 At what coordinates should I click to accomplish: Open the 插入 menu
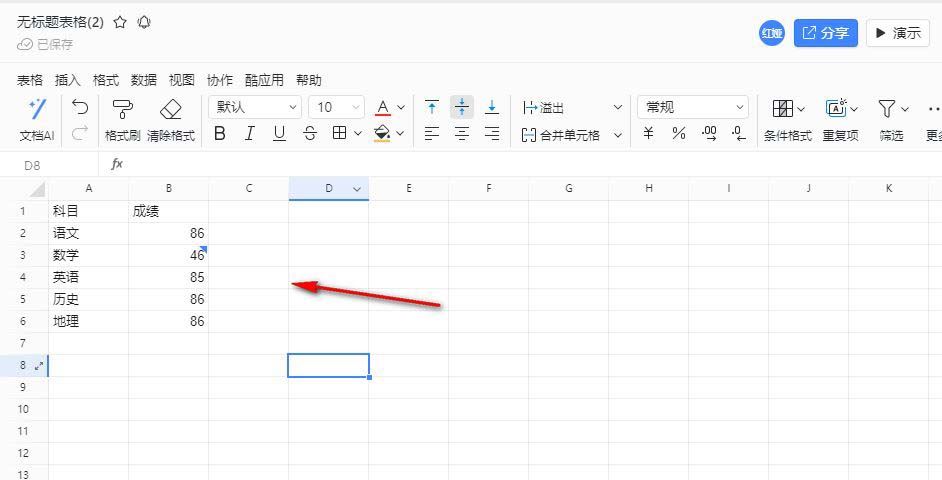click(x=67, y=80)
